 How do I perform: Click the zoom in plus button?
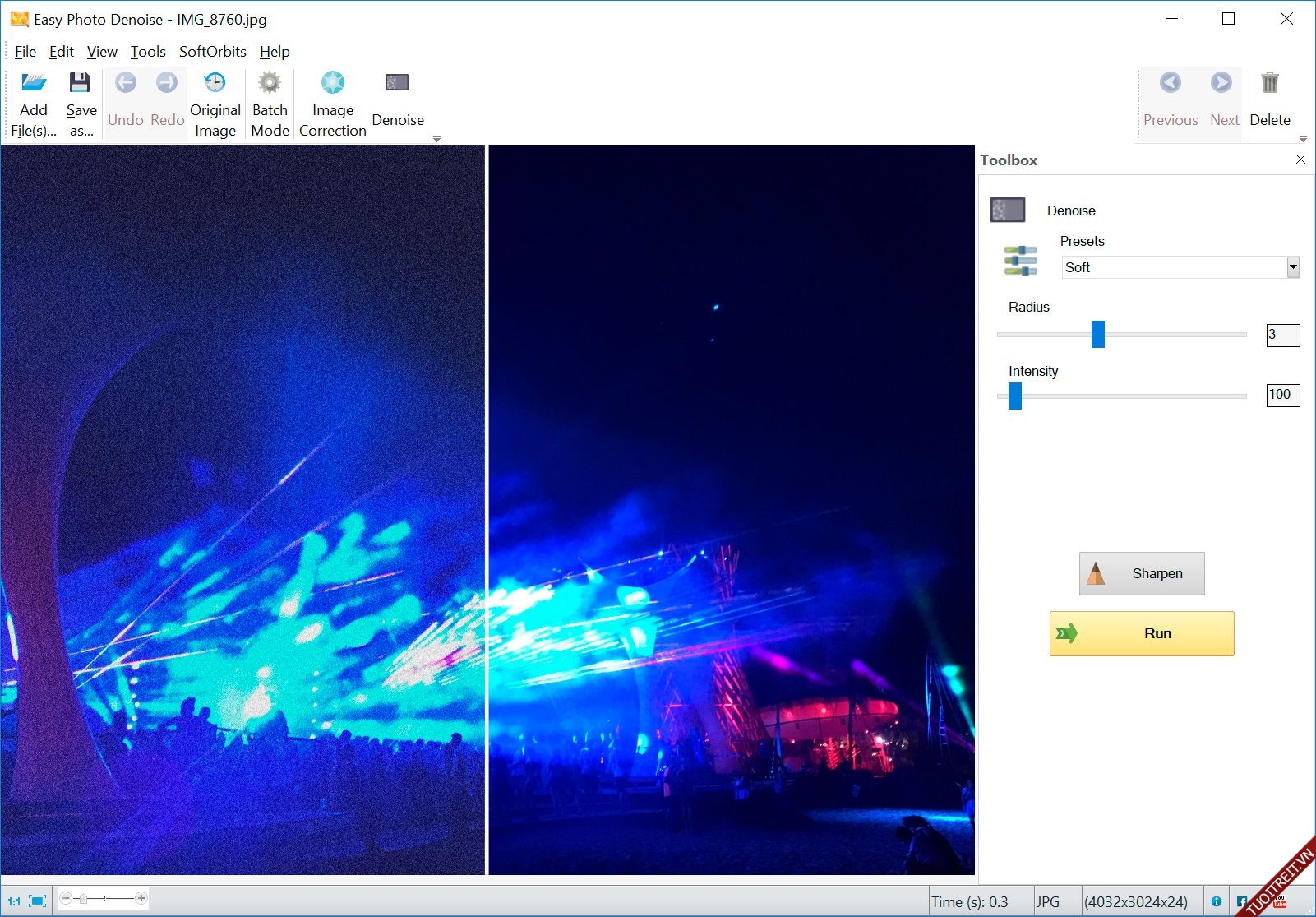(141, 898)
